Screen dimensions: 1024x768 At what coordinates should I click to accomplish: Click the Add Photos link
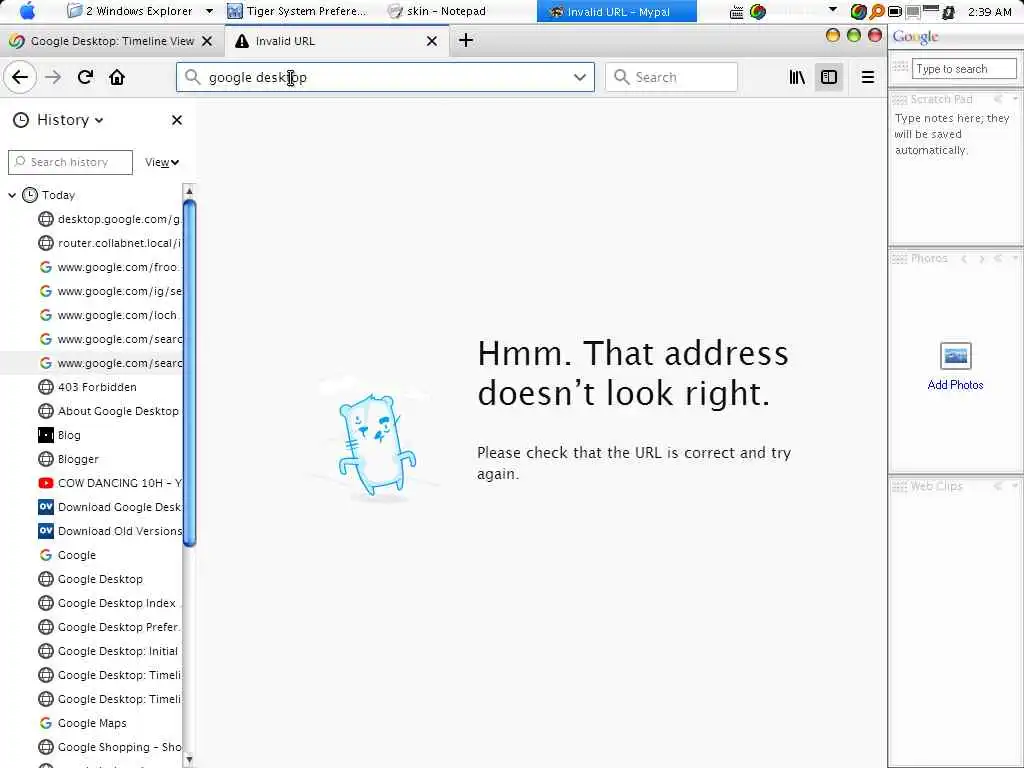pyautogui.click(x=955, y=385)
